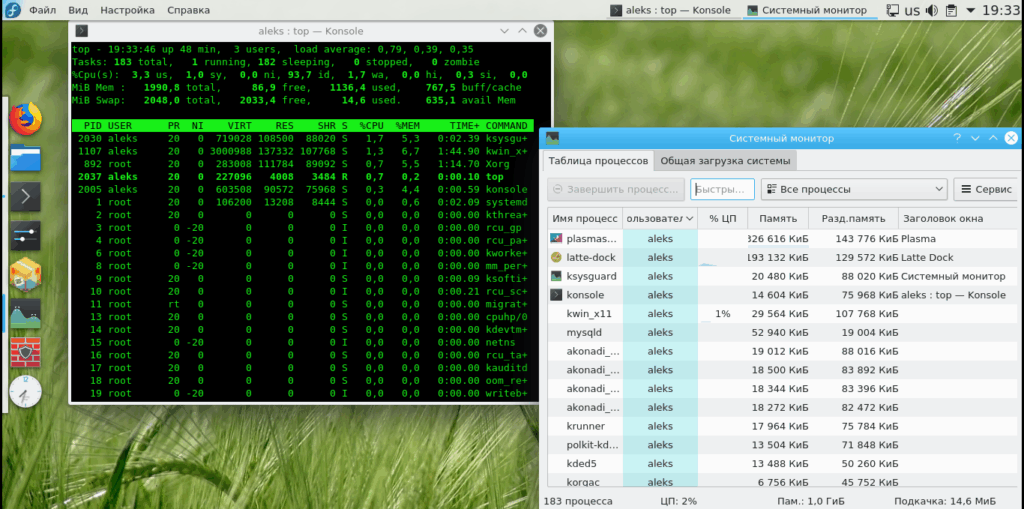This screenshot has width=1024, height=509.
Task: Open the 'Настройка' menu in Konsole
Action: coord(128,10)
